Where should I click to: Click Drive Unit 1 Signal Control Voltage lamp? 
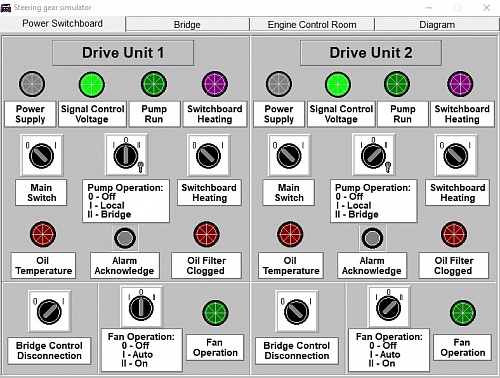[92, 84]
